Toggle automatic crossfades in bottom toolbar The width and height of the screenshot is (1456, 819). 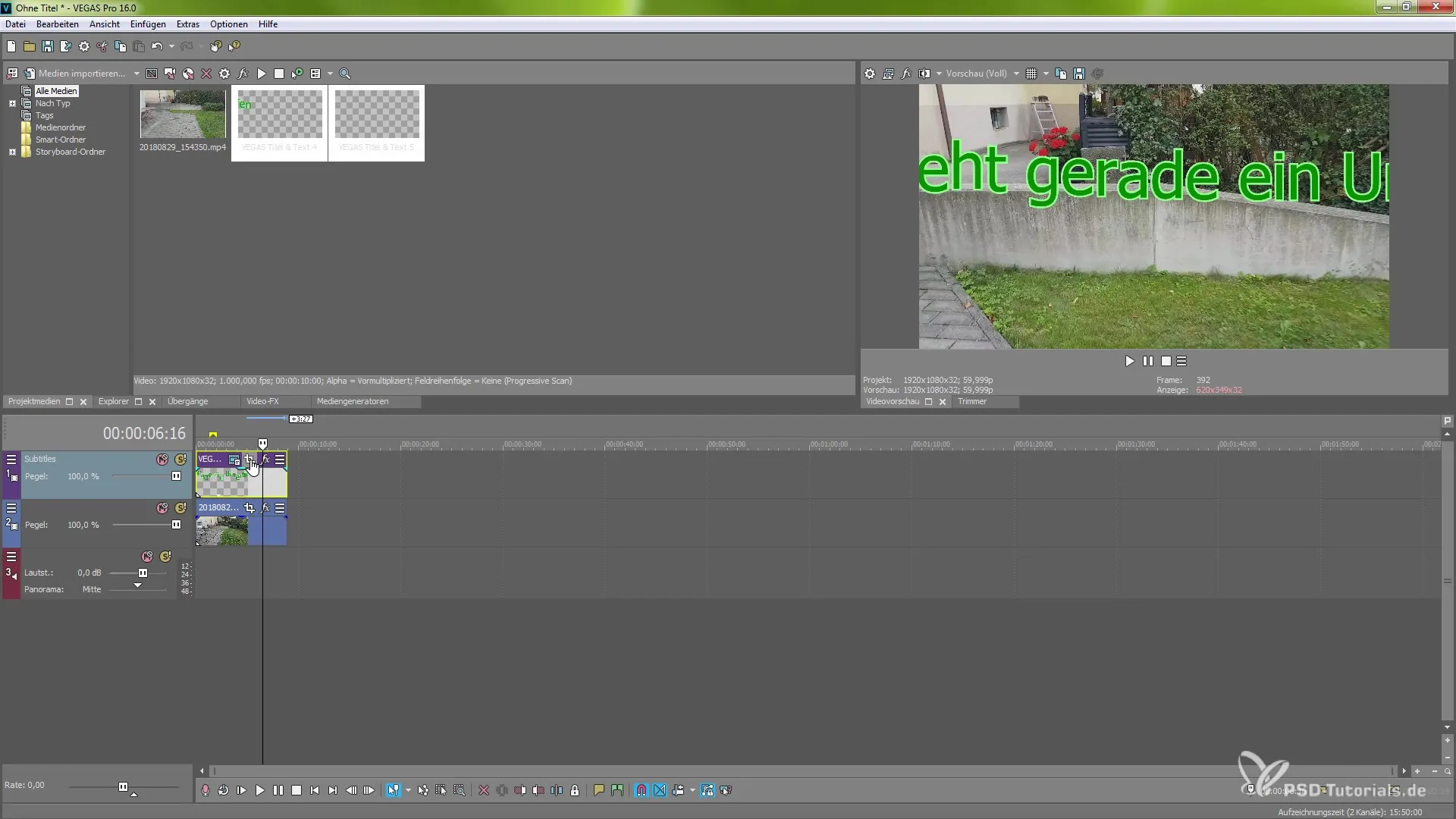(660, 790)
